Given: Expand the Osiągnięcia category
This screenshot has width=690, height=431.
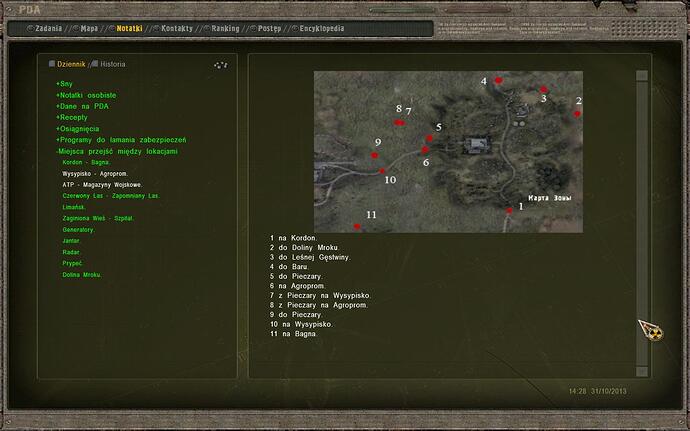Looking at the screenshot, I should click(x=77, y=129).
